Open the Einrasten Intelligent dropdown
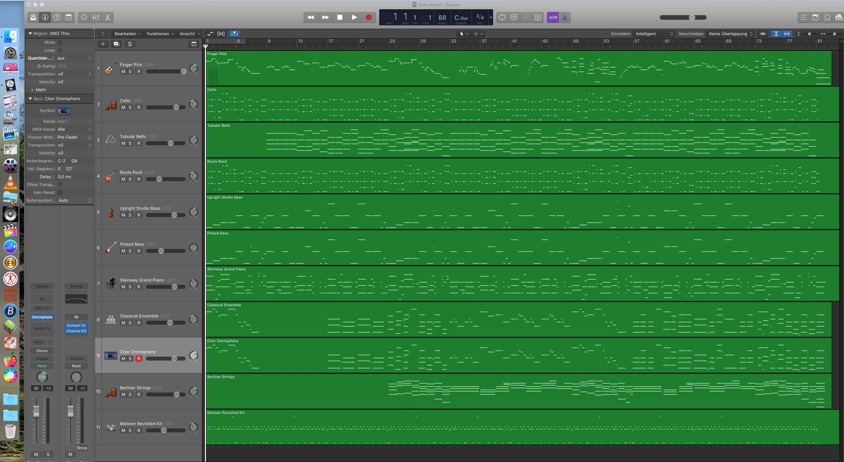This screenshot has height=462, width=844. click(x=653, y=33)
